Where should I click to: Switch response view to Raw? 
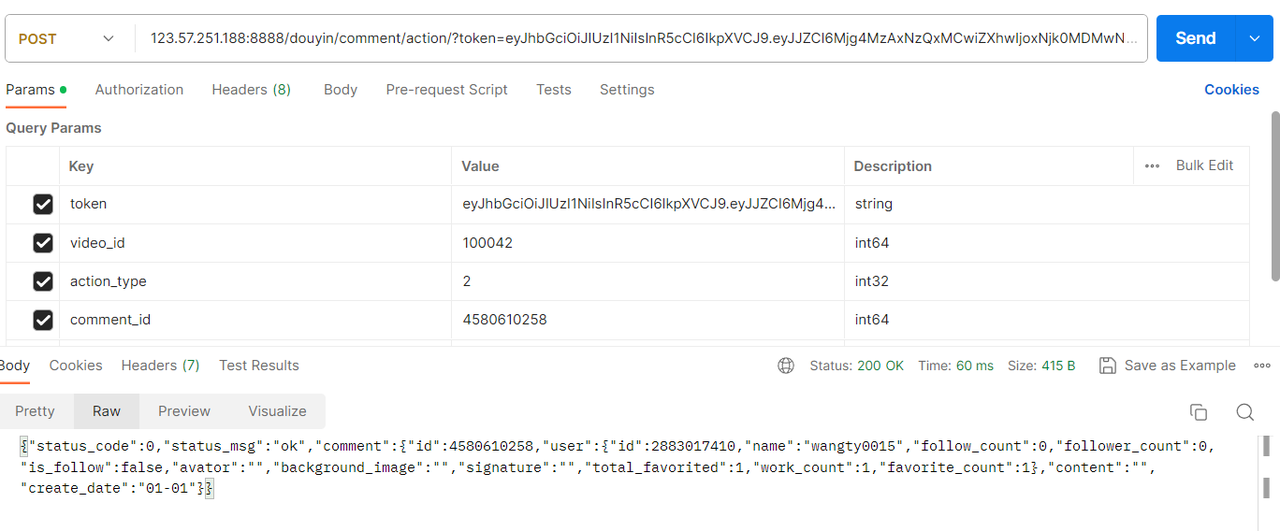(106, 411)
